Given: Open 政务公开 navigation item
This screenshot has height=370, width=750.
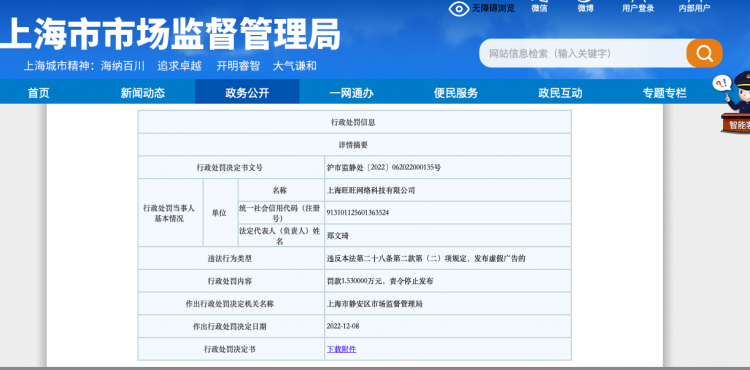Looking at the screenshot, I should tap(247, 92).
